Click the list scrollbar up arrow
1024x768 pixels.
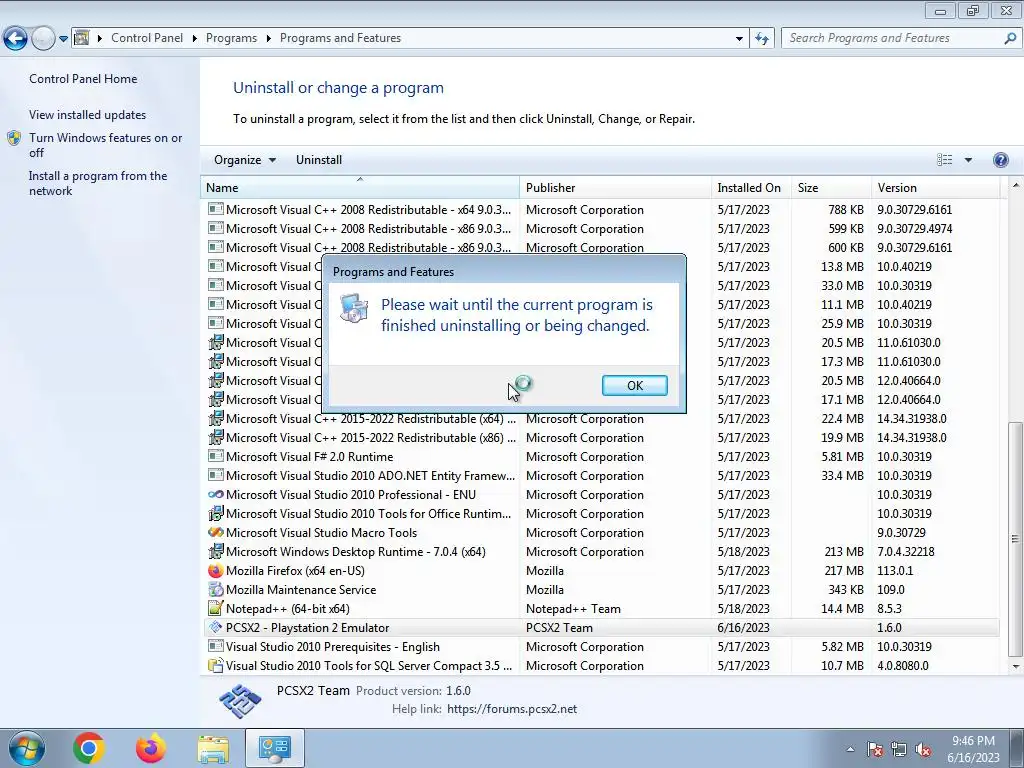point(1016,185)
